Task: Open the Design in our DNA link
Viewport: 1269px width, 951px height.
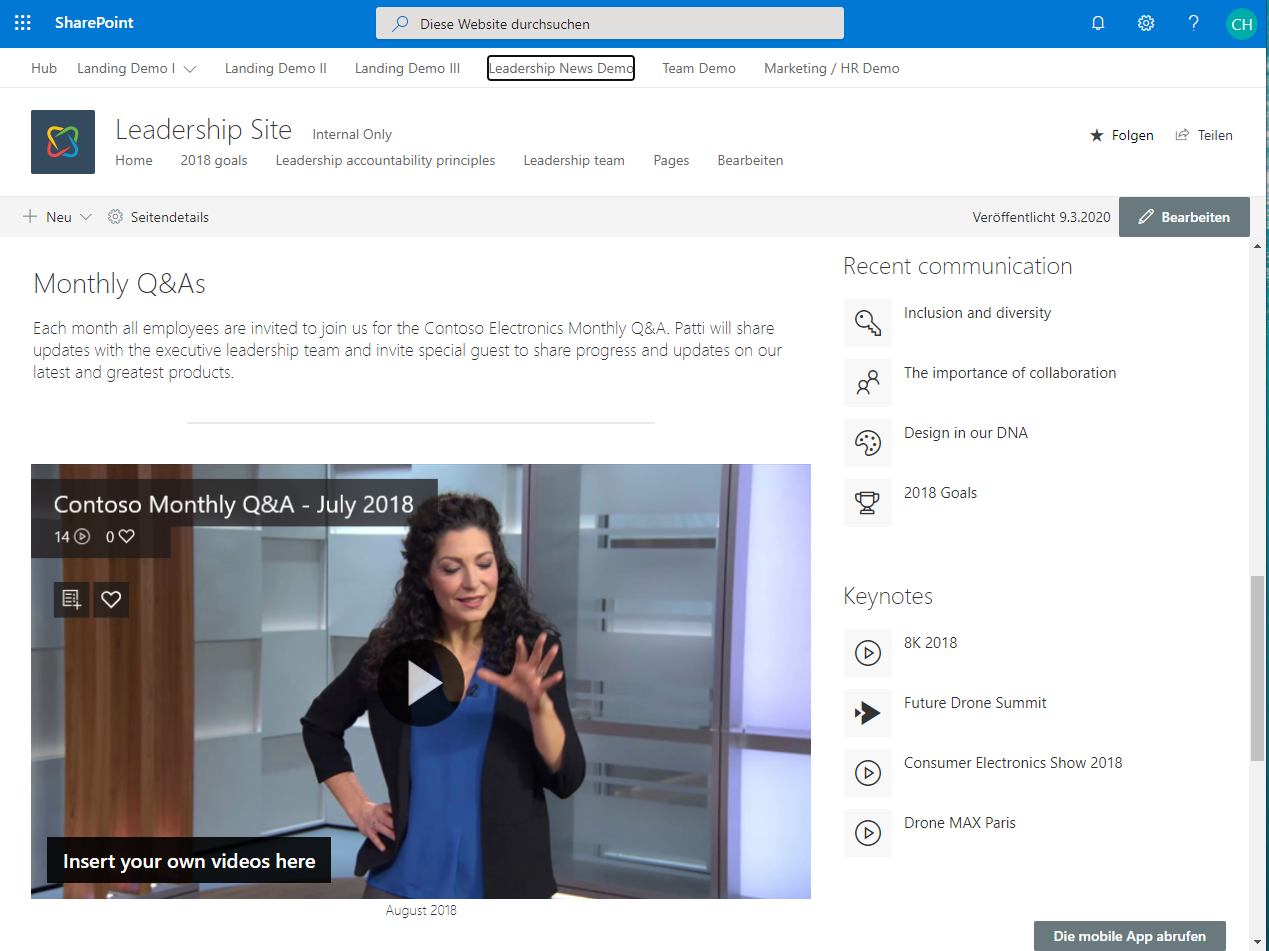Action: tap(966, 433)
